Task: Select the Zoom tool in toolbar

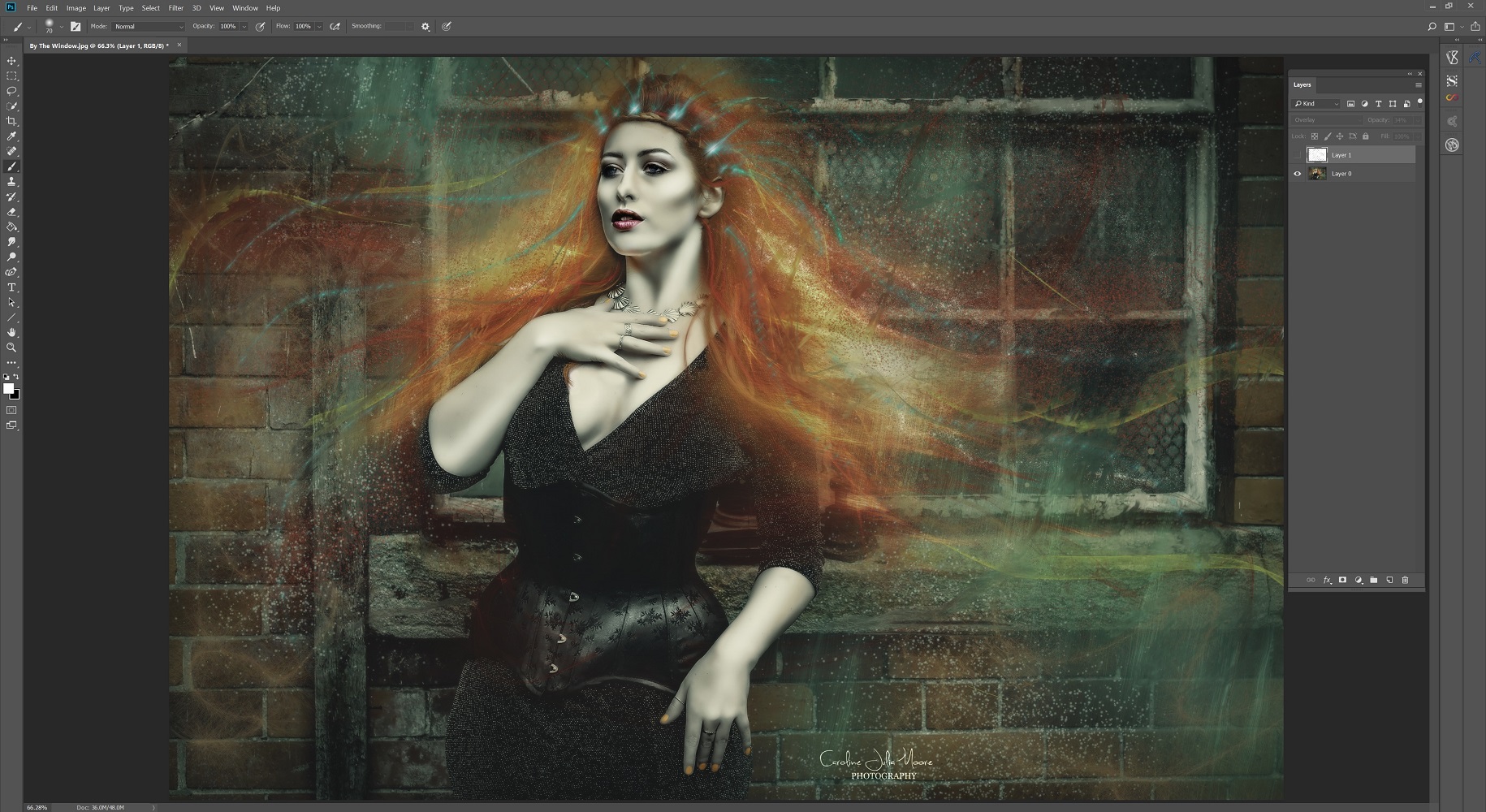Action: 11,348
